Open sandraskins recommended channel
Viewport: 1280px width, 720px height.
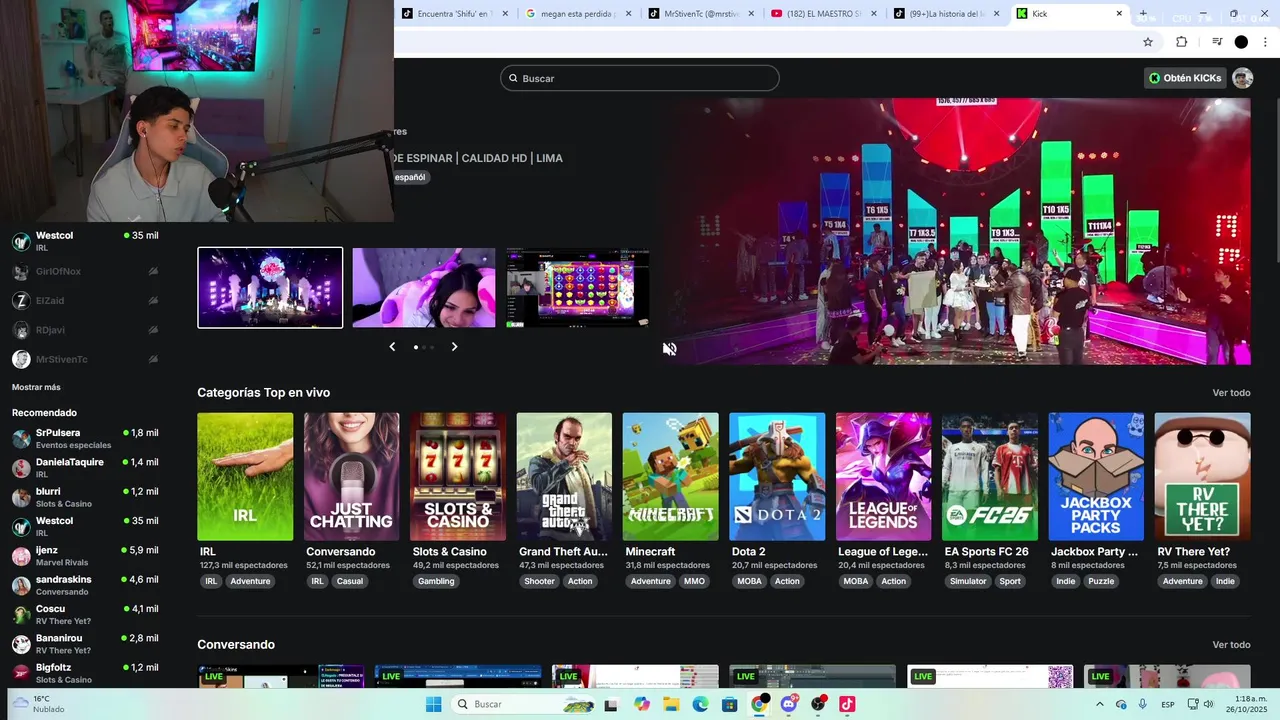click(85, 585)
